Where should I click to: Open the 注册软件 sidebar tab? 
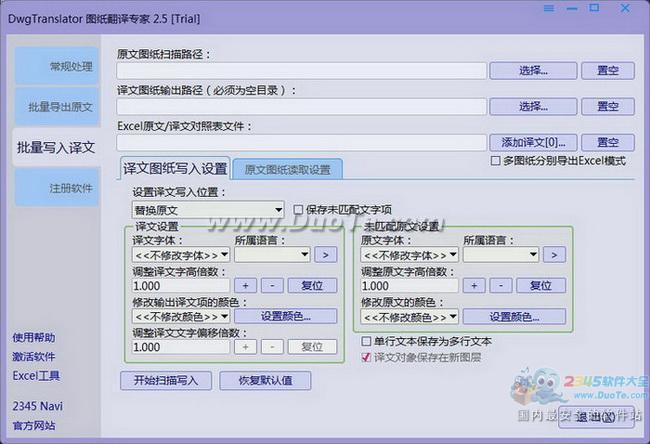click(x=57, y=188)
